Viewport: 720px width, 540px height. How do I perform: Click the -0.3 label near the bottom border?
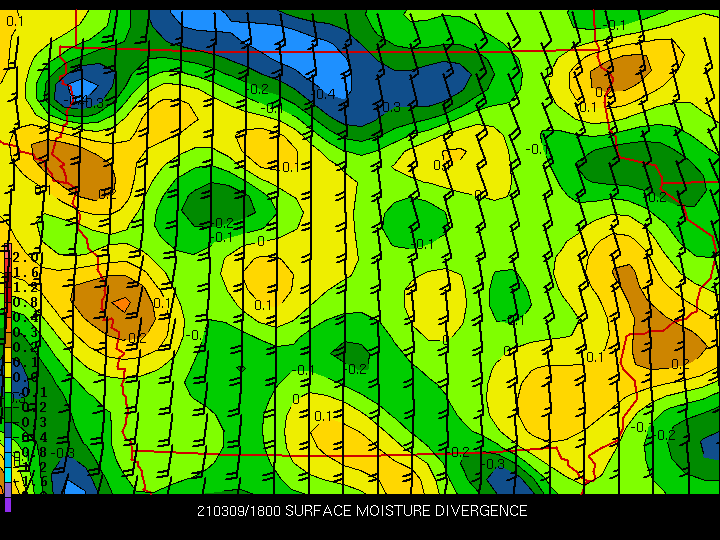tap(495, 464)
